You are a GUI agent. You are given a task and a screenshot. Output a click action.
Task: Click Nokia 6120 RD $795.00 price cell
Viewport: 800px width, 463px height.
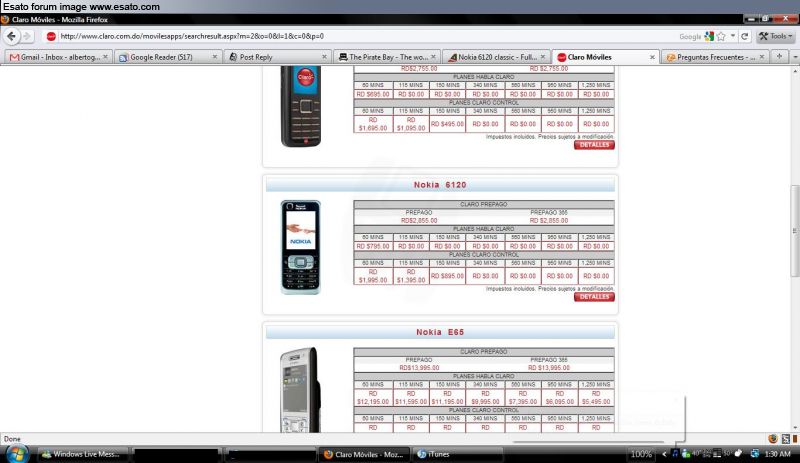pos(373,246)
